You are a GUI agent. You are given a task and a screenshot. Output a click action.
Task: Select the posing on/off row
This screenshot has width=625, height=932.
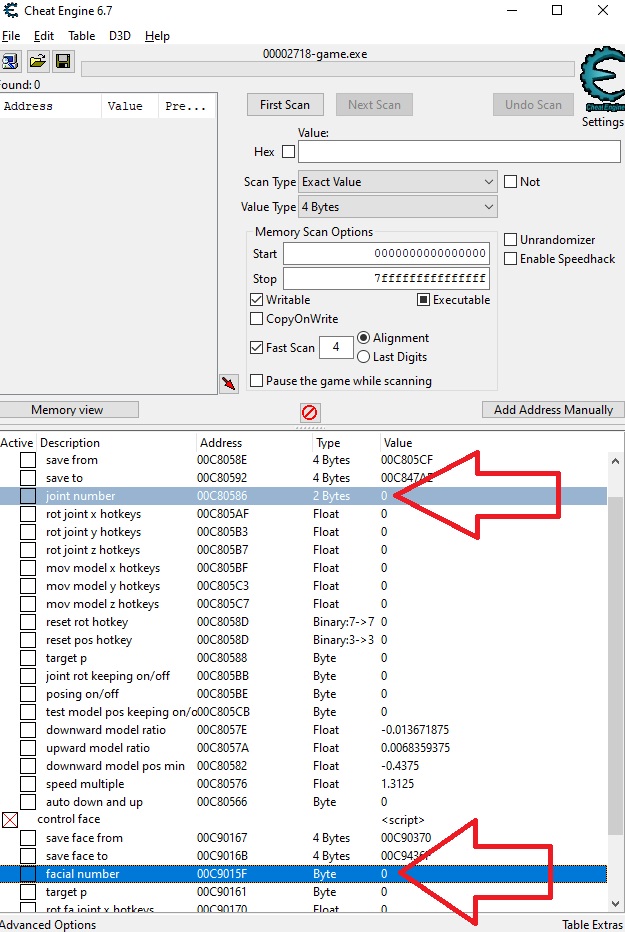pos(303,694)
